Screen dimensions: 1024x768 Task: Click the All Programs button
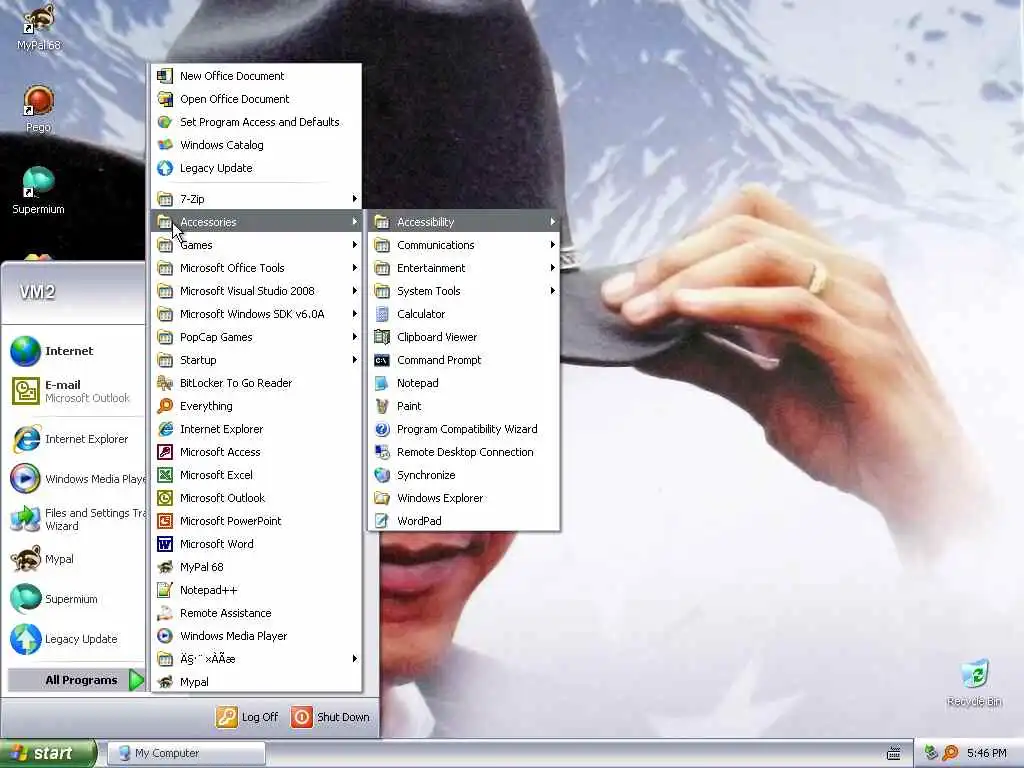pyautogui.click(x=76, y=680)
